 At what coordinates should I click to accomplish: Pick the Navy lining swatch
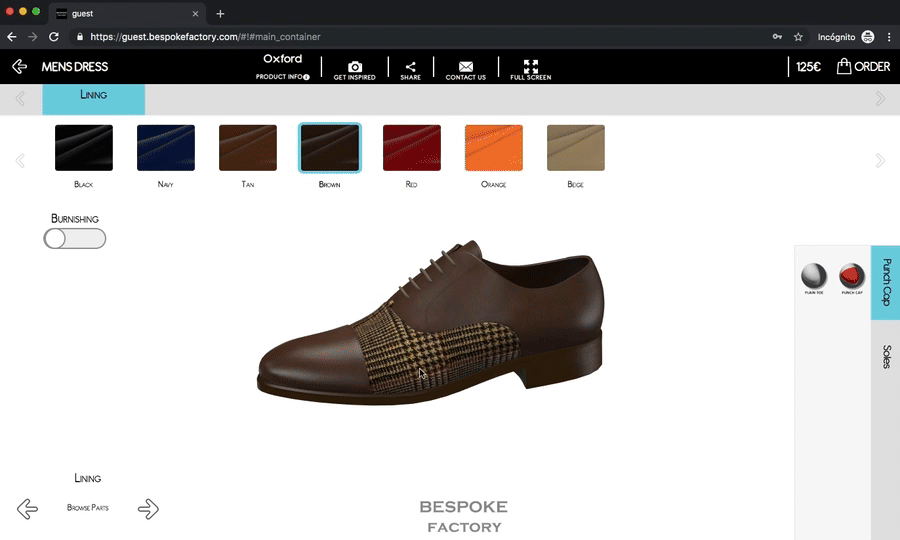point(165,148)
